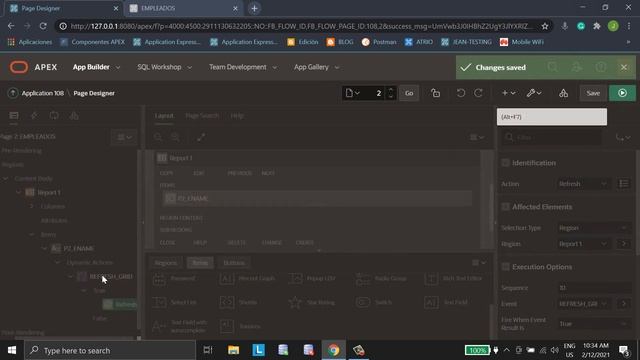Image resolution: width=640 pixels, height=360 pixels.
Task: Dismiss the Changes saved notification
Action: (624, 67)
